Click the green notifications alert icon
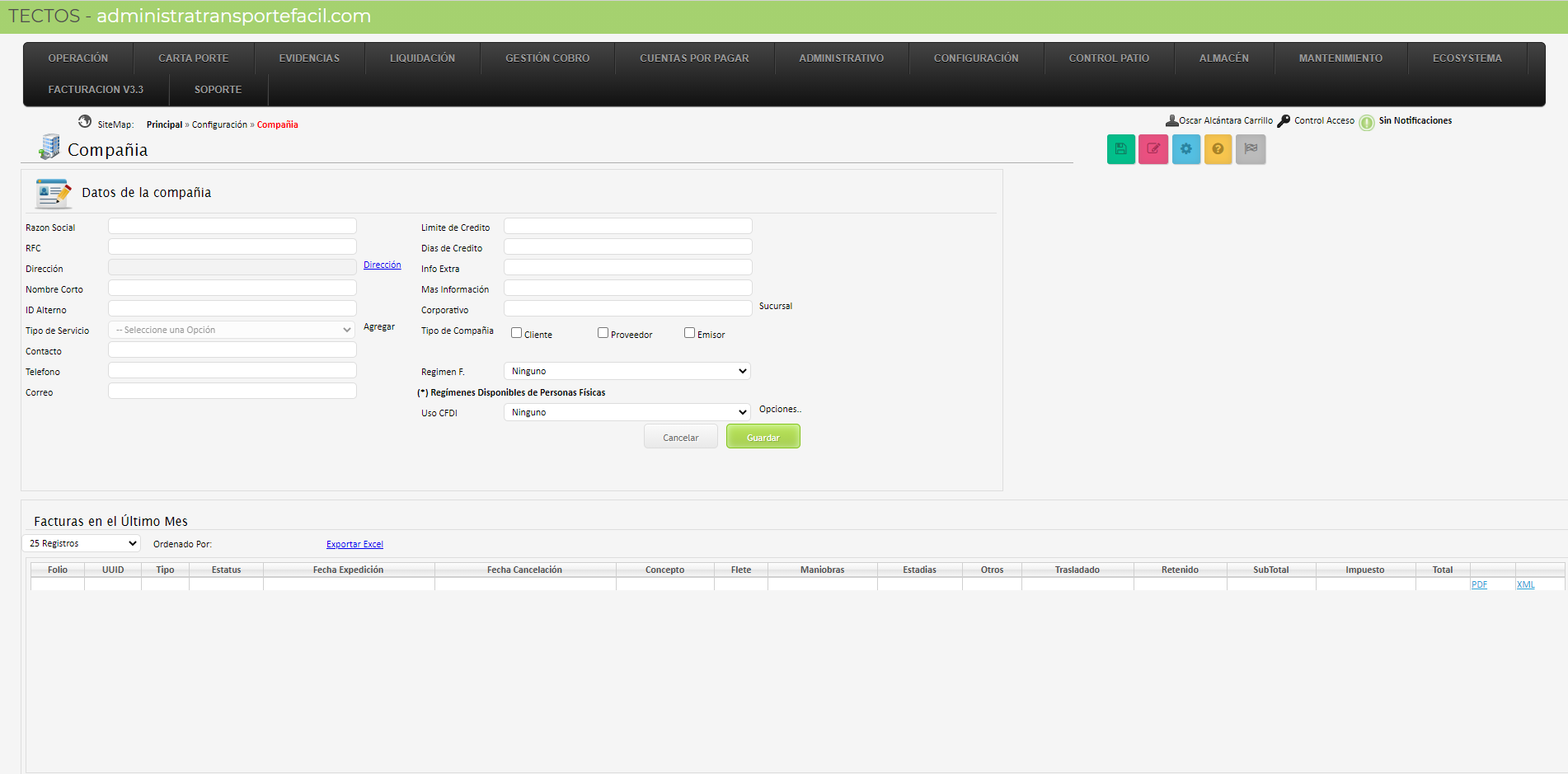 1366,123
